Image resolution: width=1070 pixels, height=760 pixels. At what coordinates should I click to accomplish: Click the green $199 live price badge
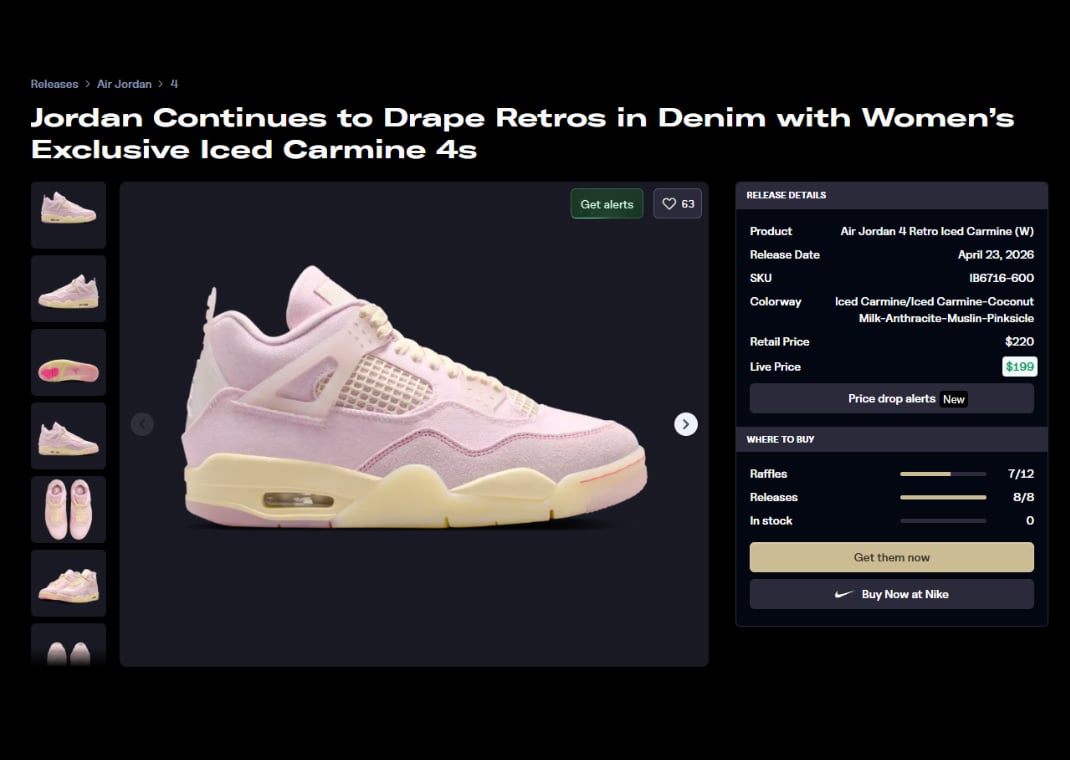click(1020, 366)
